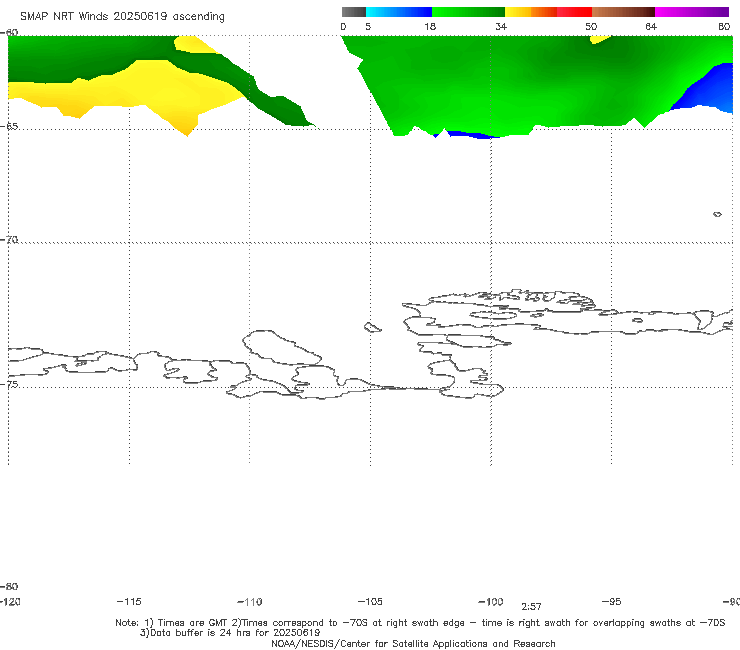Screen dimensions: 740x650
Task: Select the green segment of the wind color bar
Action: (x=468, y=12)
